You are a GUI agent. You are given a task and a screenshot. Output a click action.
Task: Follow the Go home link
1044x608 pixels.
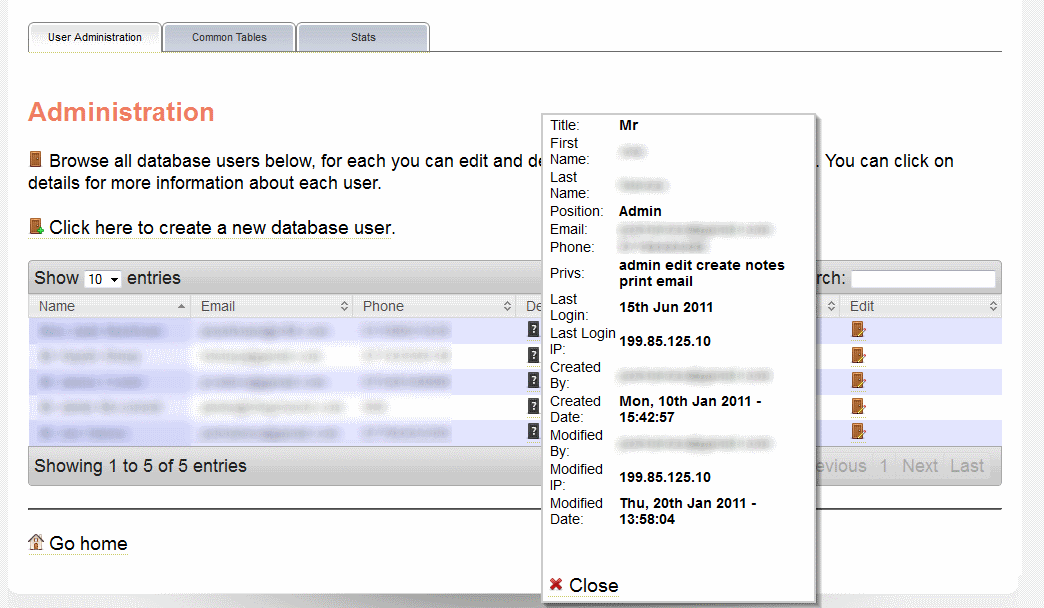88,544
